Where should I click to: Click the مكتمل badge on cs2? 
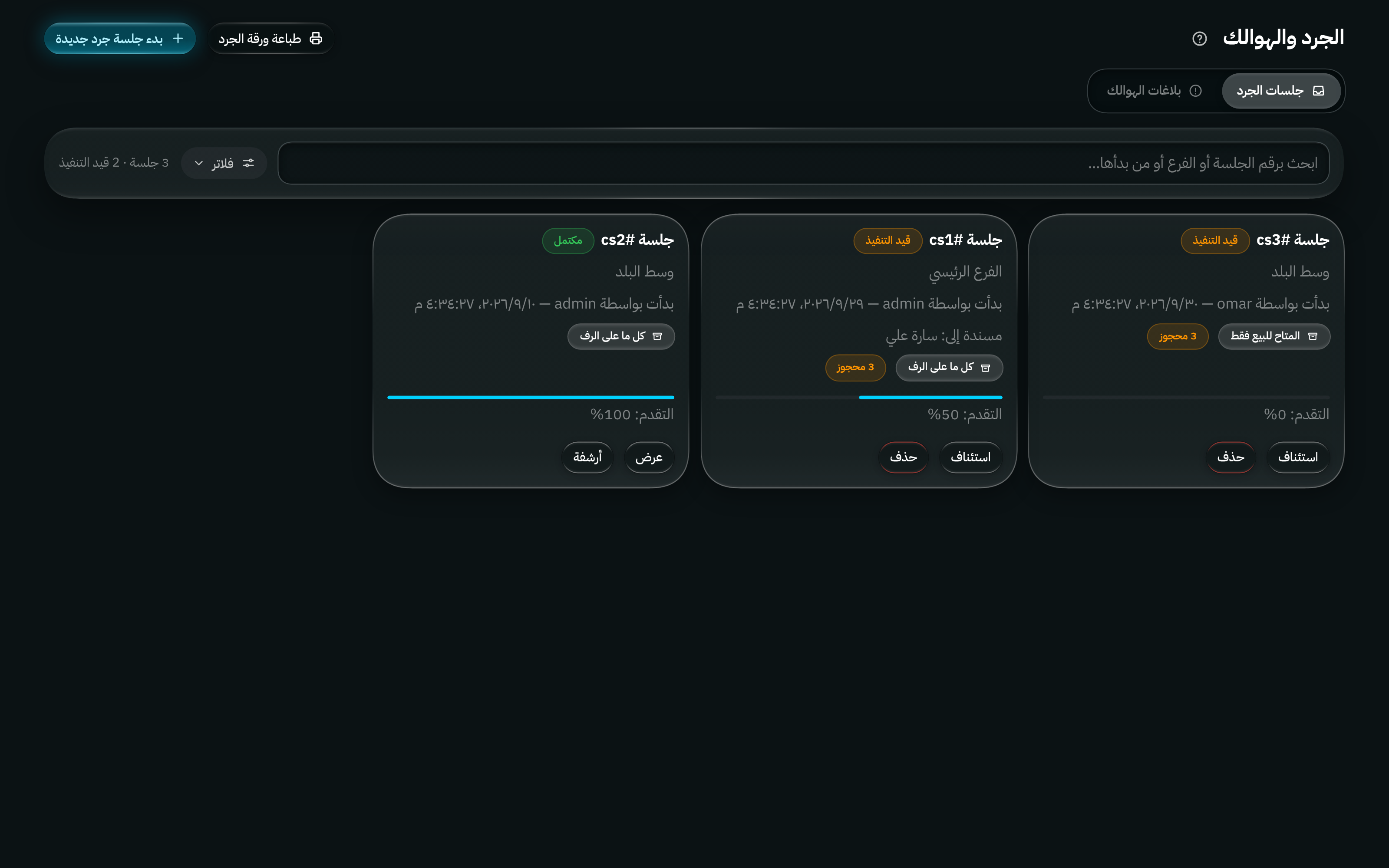(568, 240)
